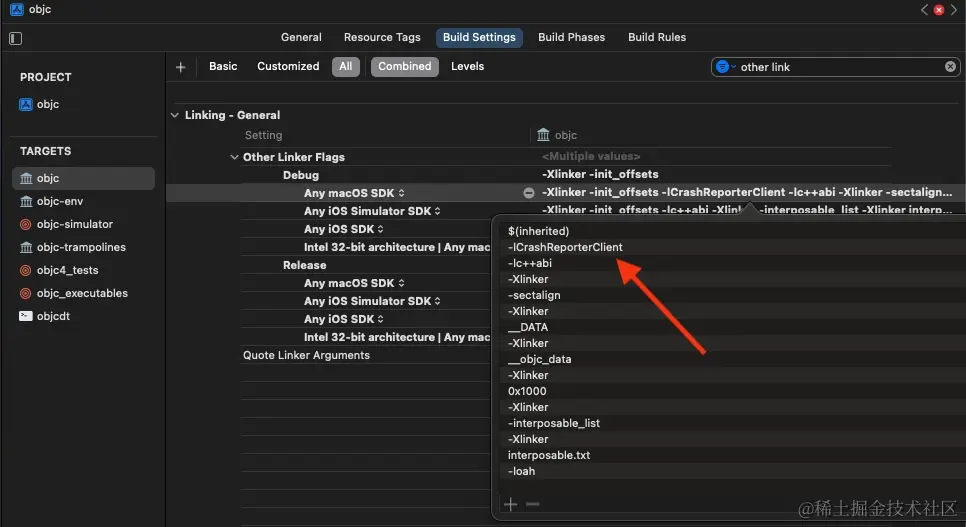Viewport: 966px width, 527px height.
Task: Switch to the Build Rules tab
Action: [x=657, y=37]
